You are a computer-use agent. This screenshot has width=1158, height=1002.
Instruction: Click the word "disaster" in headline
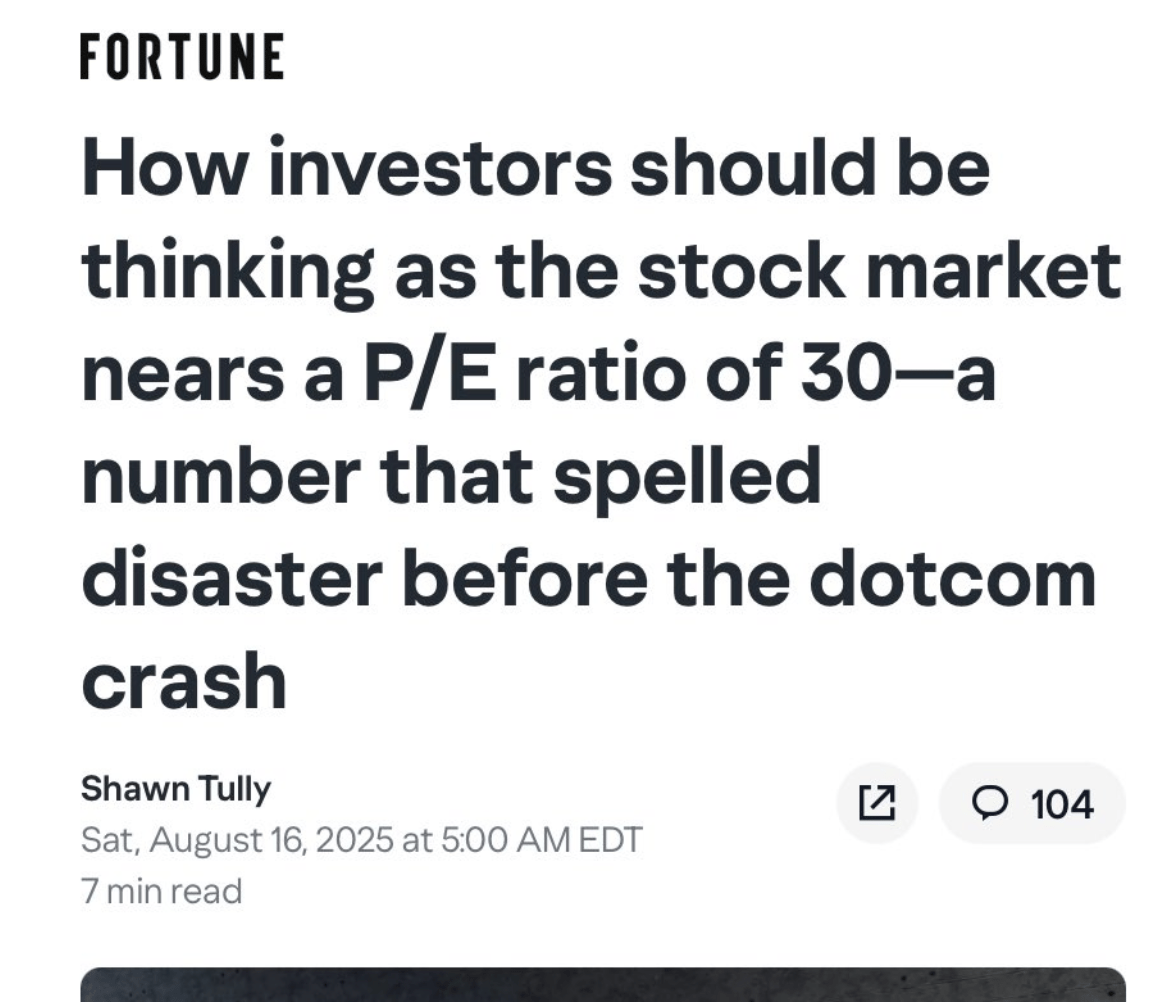(x=232, y=578)
